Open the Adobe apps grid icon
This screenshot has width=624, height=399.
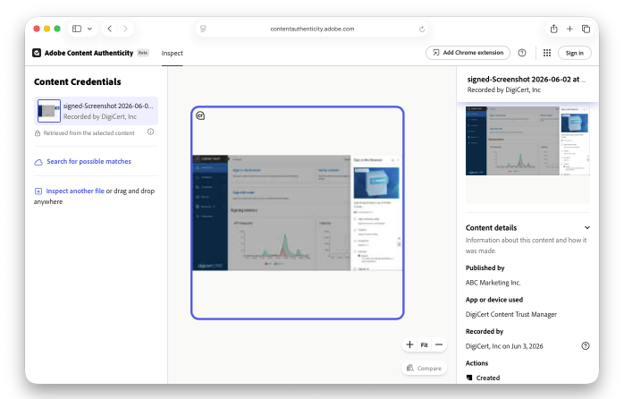(547, 53)
